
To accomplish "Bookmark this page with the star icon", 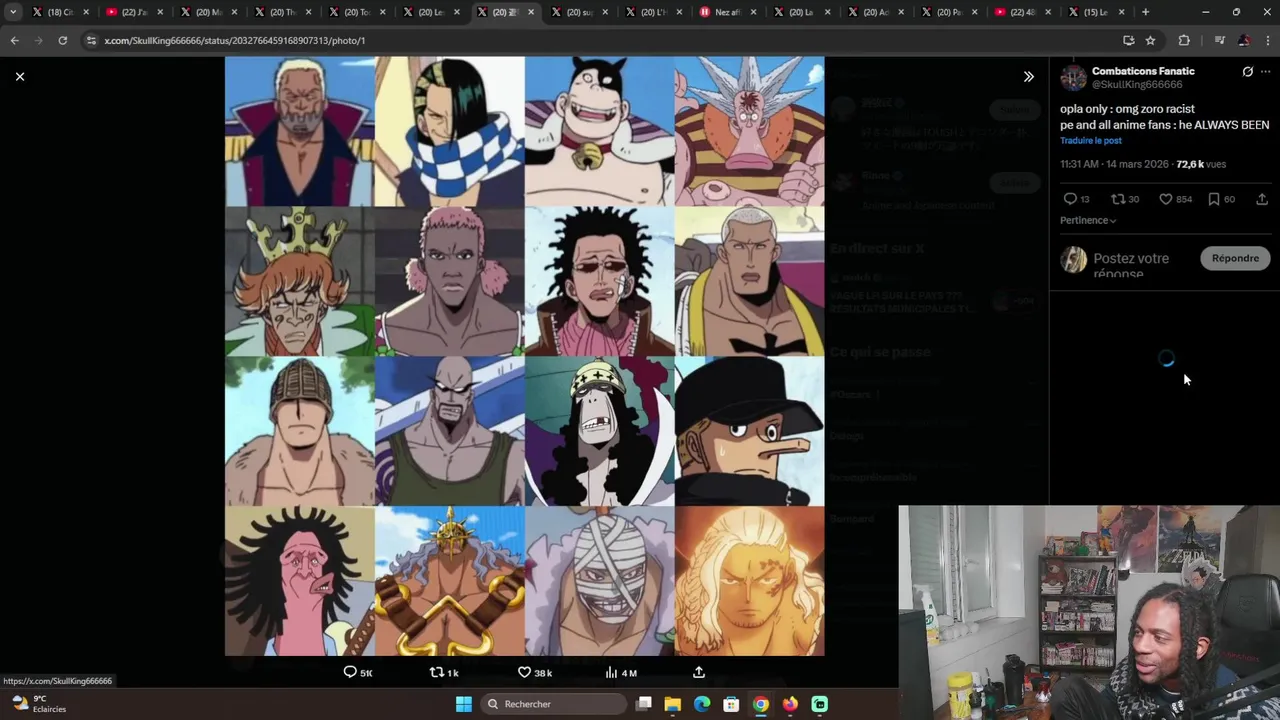I will (x=1150, y=40).
